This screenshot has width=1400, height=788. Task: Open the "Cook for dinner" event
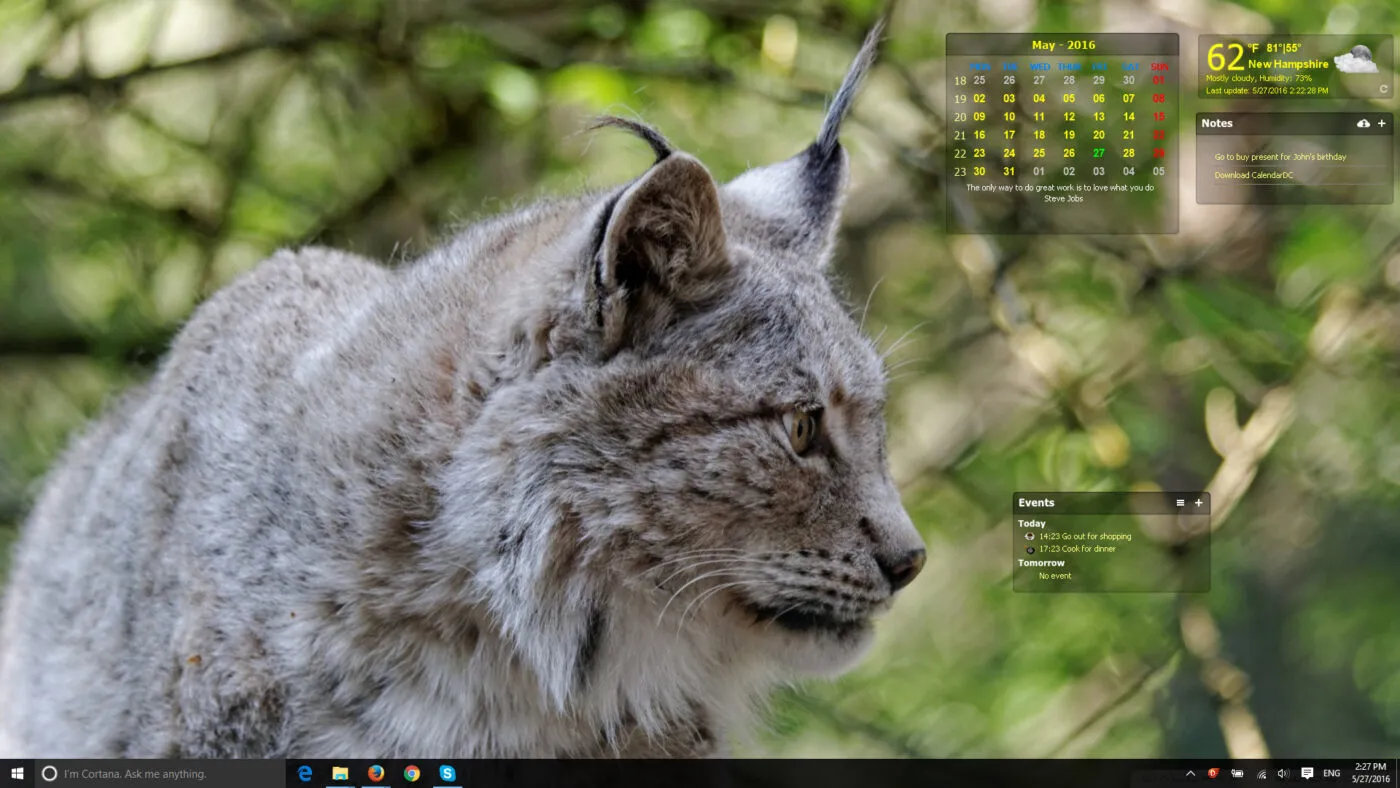1076,549
